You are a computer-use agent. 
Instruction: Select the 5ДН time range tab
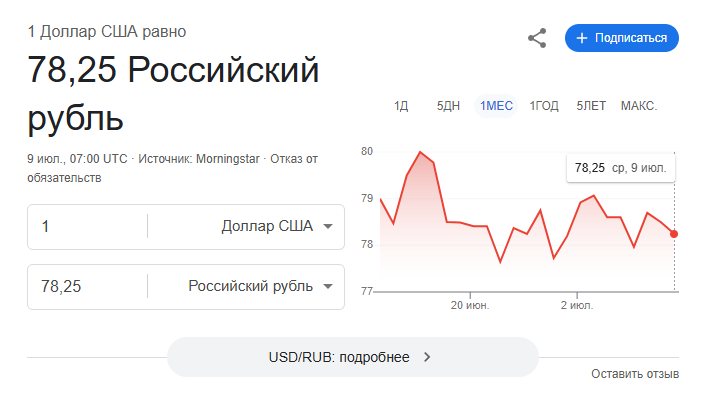point(448,106)
